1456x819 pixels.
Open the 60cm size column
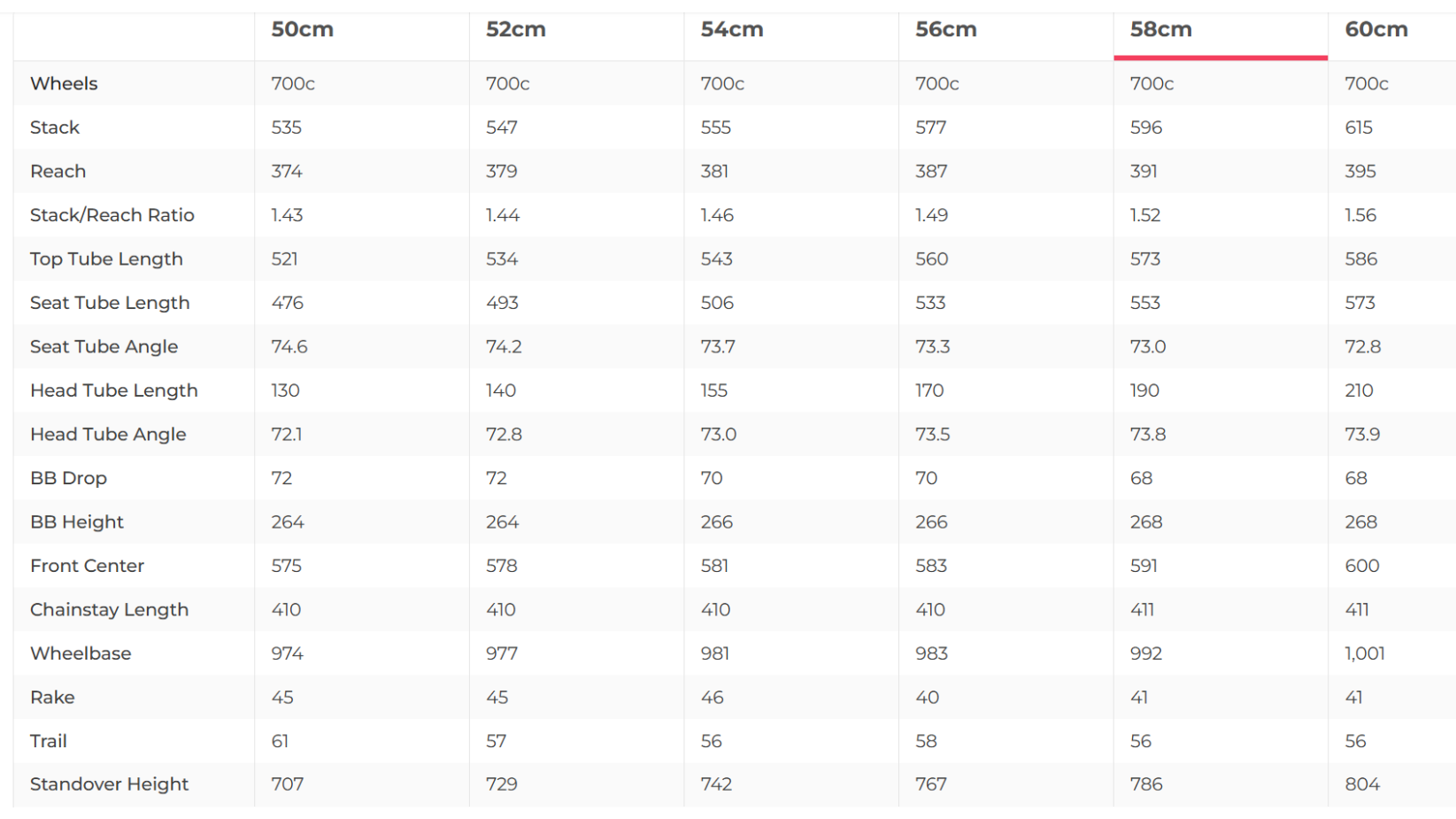tap(1375, 29)
